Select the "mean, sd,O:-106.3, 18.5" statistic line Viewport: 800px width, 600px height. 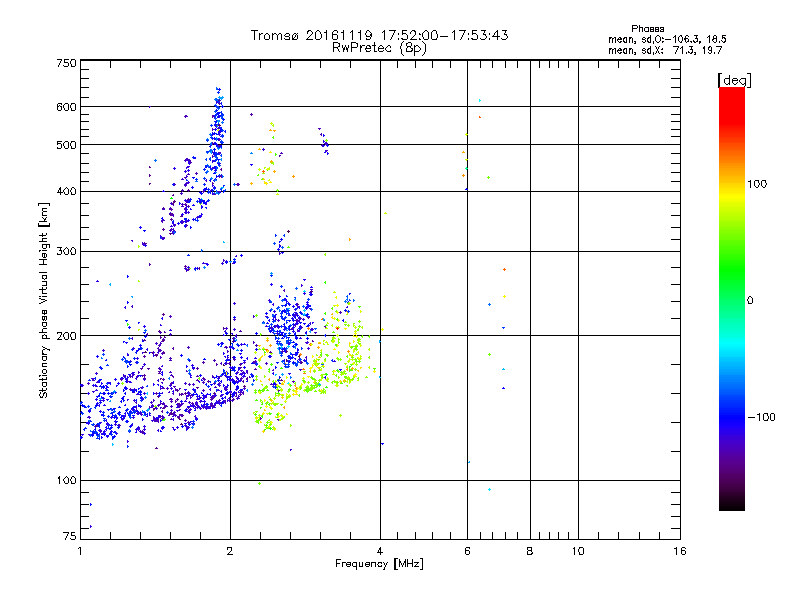(667, 40)
